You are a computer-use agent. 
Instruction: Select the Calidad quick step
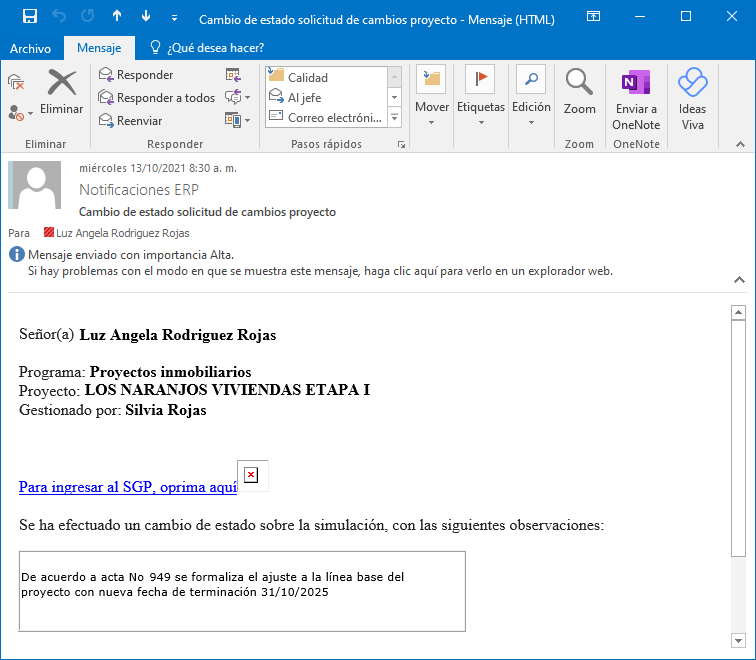pos(326,77)
